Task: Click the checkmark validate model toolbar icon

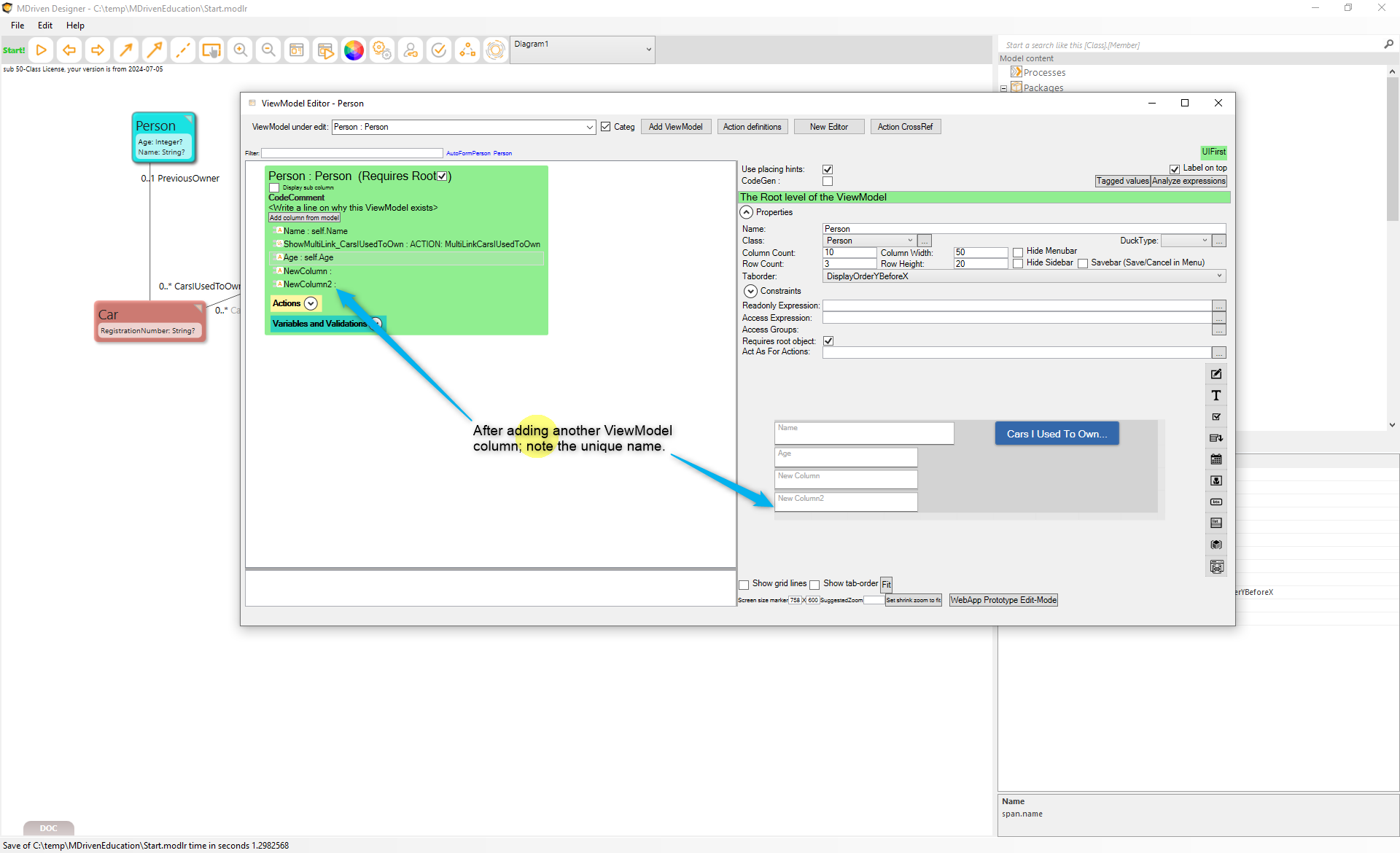Action: tap(439, 50)
